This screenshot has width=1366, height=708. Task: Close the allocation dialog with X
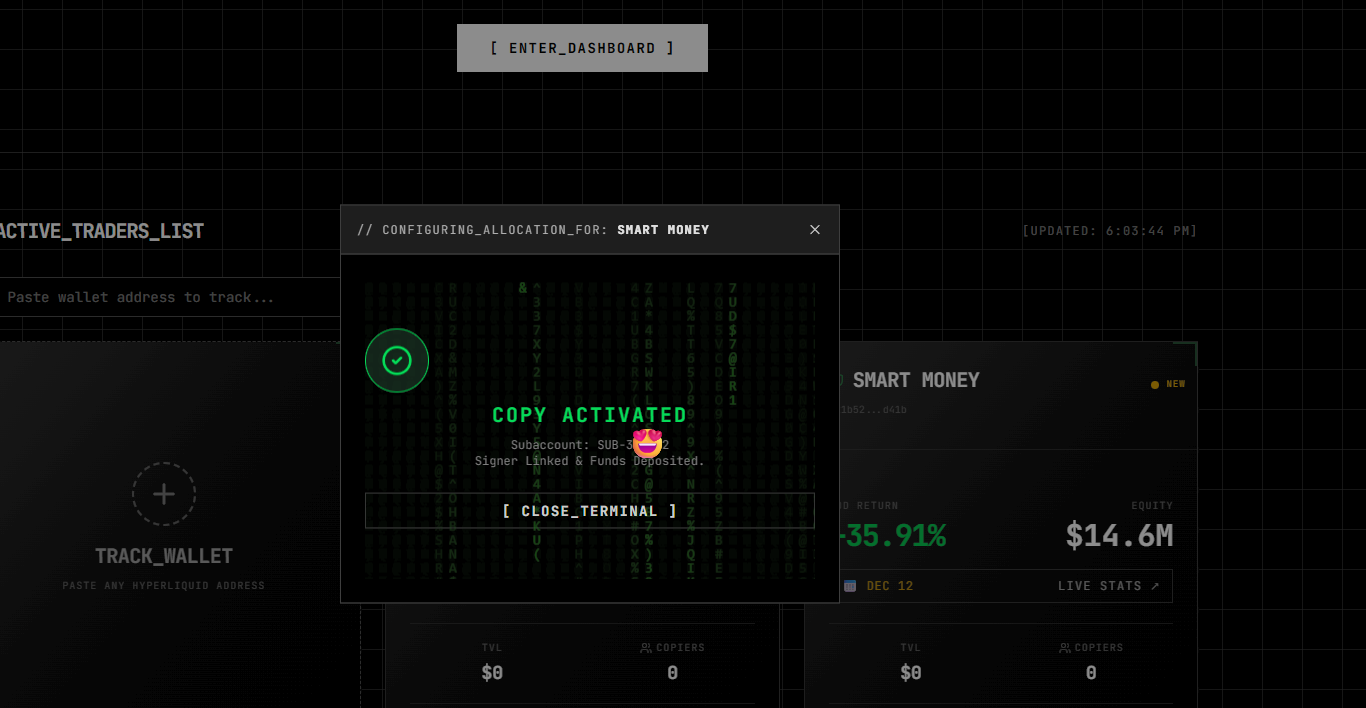point(814,230)
